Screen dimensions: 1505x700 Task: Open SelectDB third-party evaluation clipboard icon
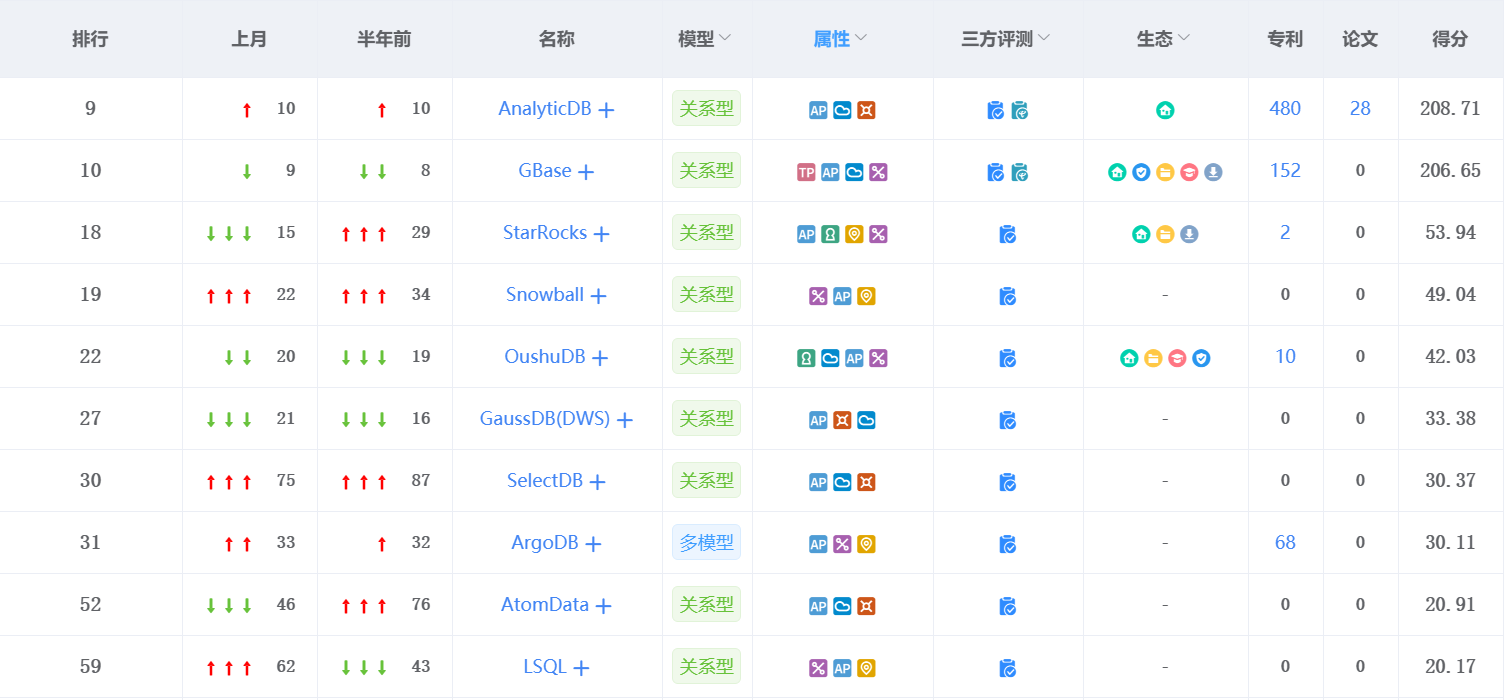click(x=1008, y=482)
